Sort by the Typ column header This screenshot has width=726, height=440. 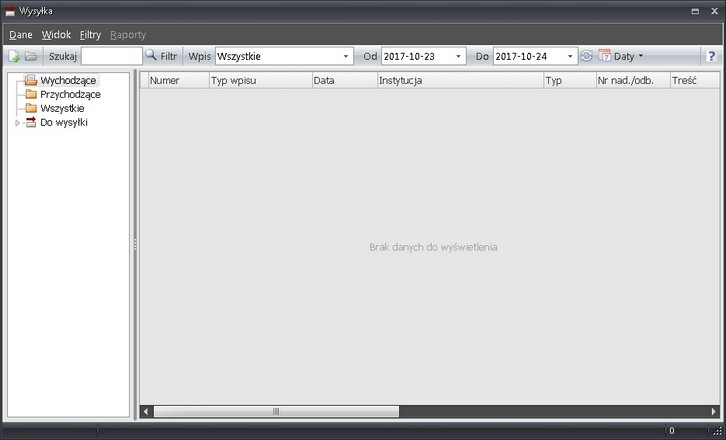click(x=570, y=81)
